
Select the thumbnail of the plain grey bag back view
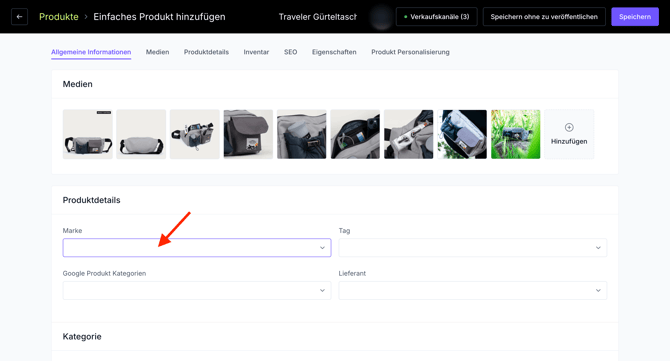click(141, 134)
